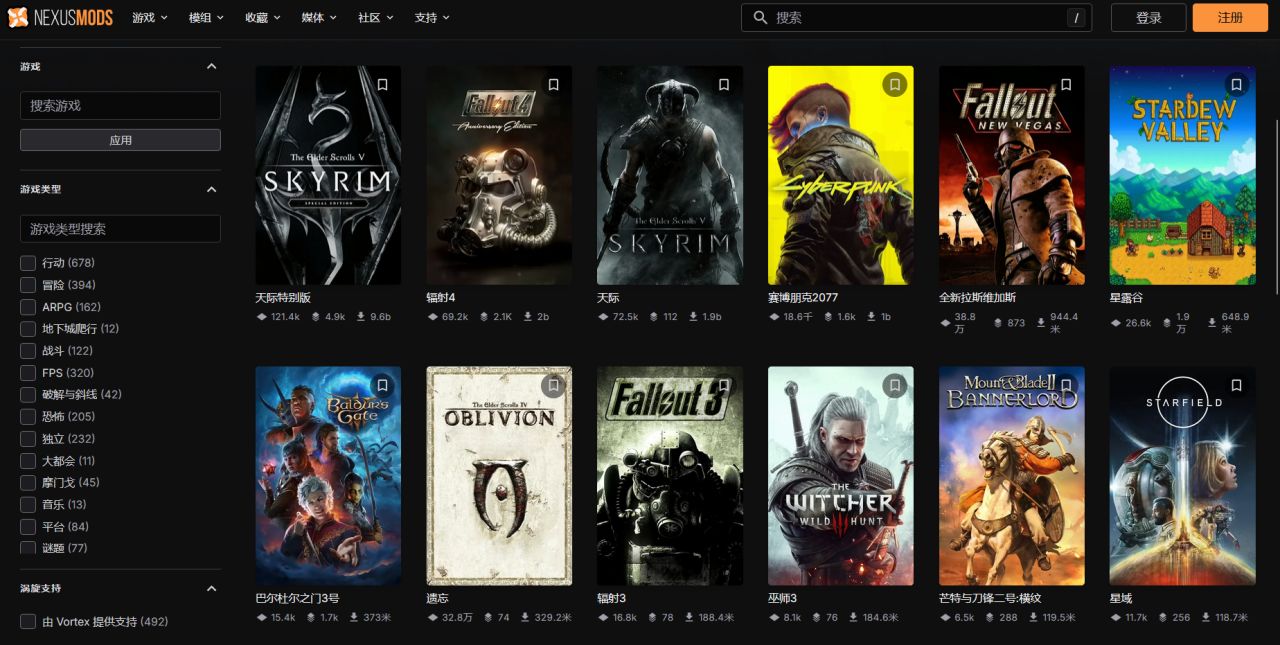Image resolution: width=1280 pixels, height=645 pixels.
Task: Tick the 地下城爬行 (12) checkbox
Action: (28, 329)
